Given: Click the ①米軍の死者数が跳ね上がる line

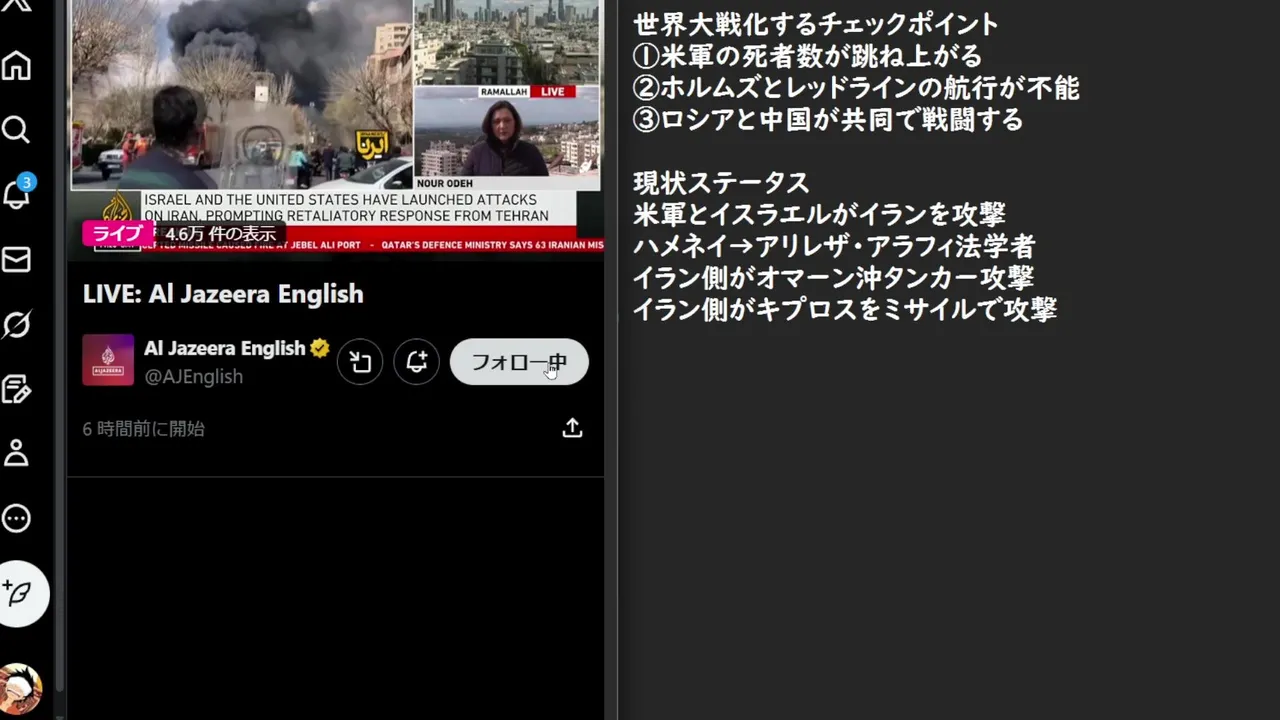Looking at the screenshot, I should coord(808,56).
